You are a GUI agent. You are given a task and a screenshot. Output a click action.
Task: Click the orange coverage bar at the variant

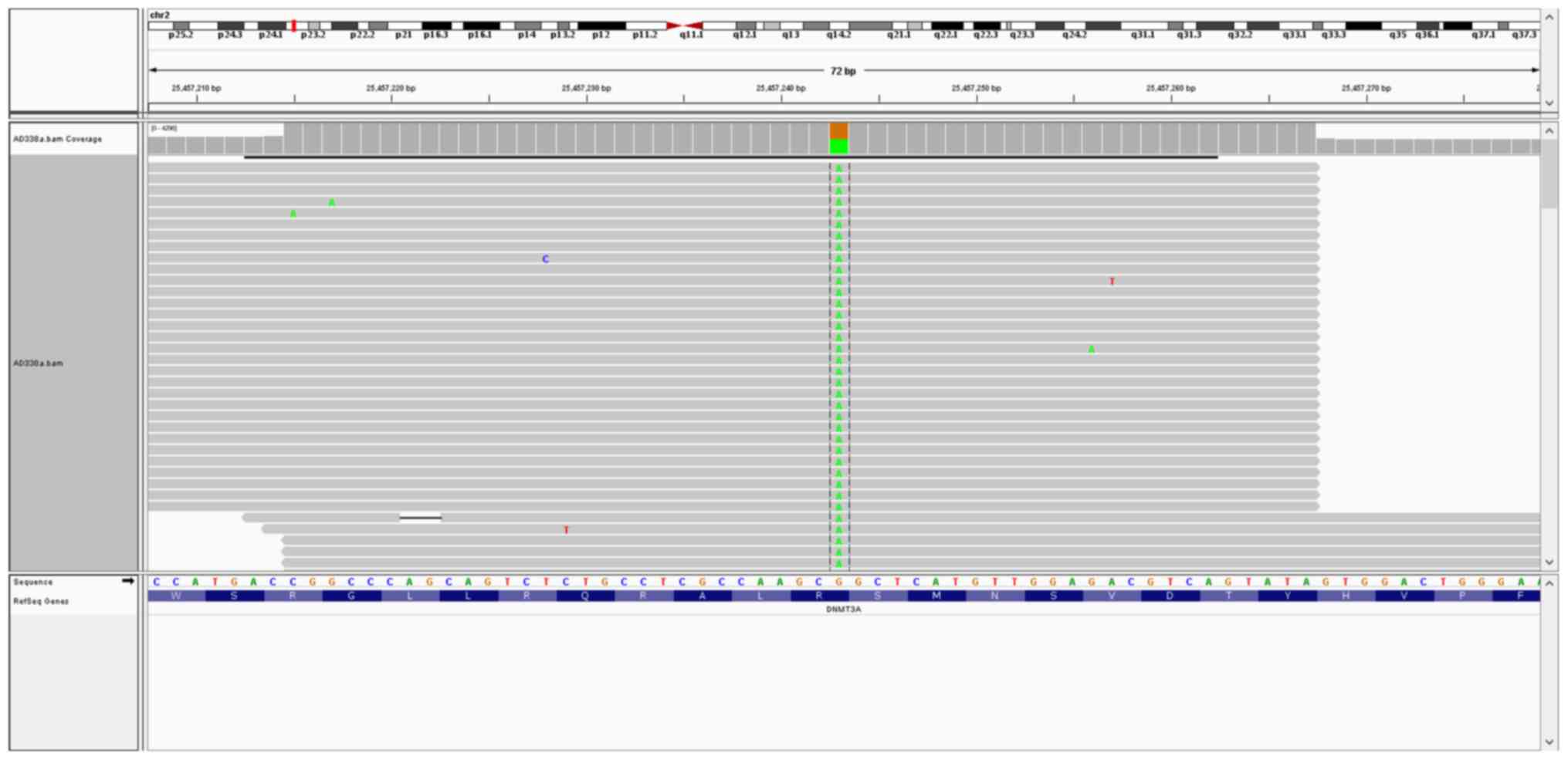(x=838, y=130)
